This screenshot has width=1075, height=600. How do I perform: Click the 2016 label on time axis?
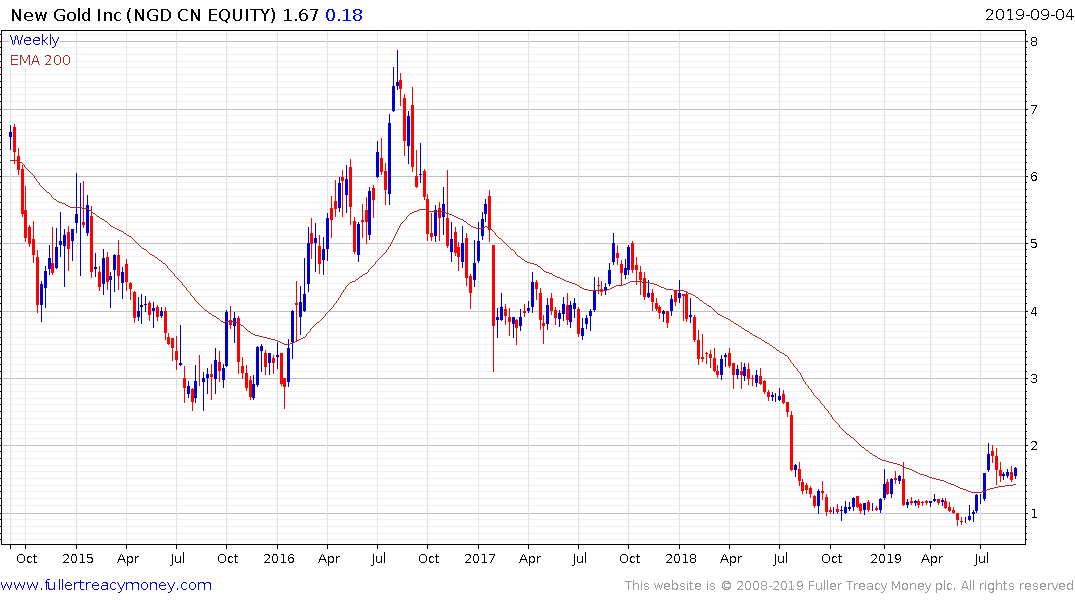point(278,558)
